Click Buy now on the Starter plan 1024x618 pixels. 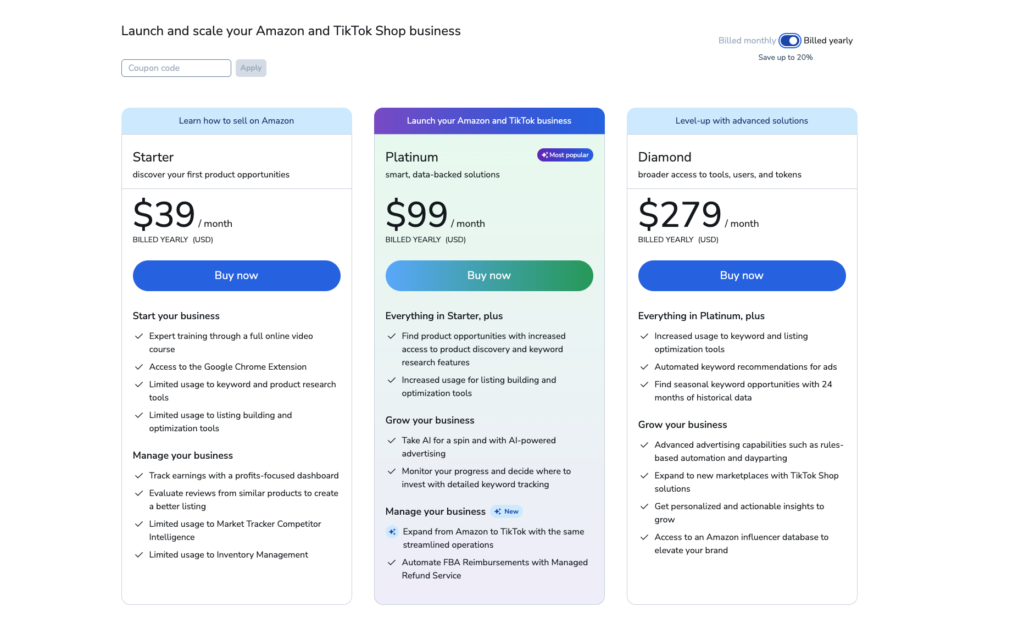pos(236,275)
